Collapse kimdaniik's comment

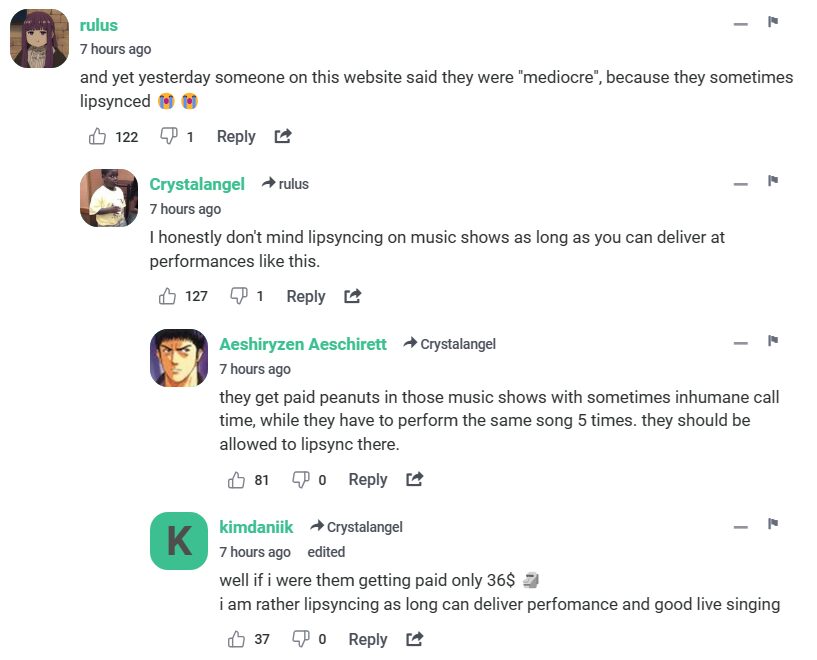[741, 527]
